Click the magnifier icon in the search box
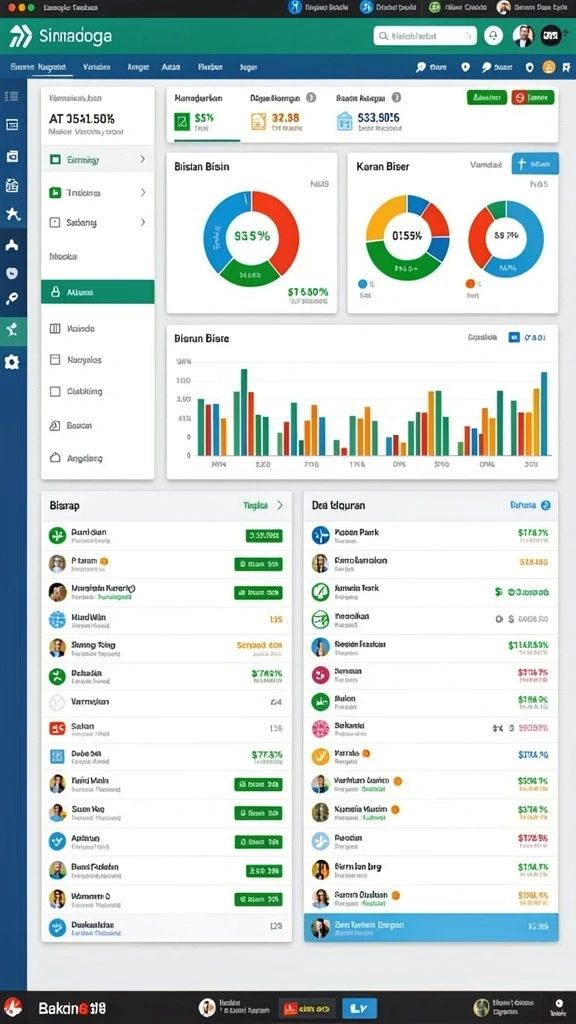 (x=384, y=37)
